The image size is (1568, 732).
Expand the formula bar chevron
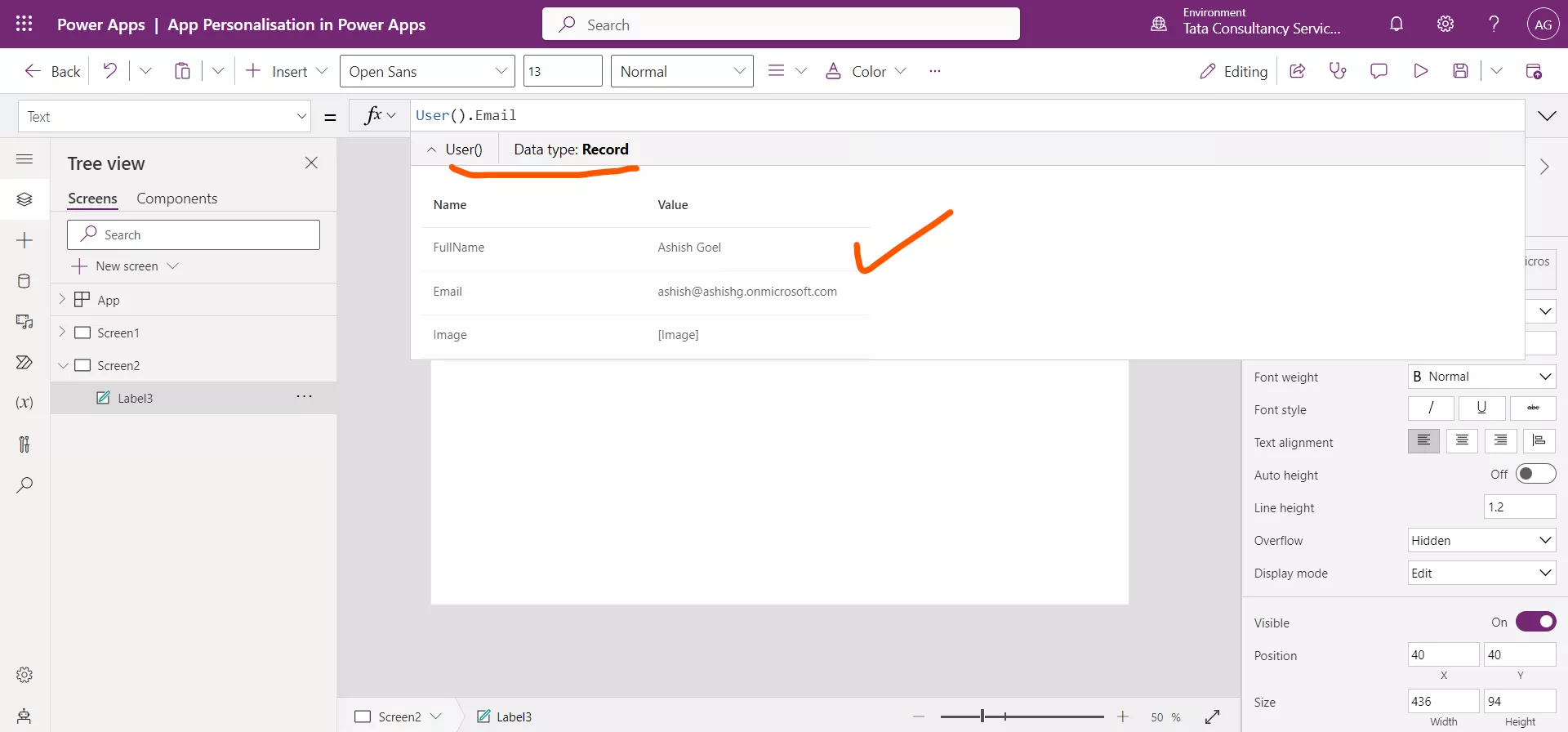(x=1547, y=116)
